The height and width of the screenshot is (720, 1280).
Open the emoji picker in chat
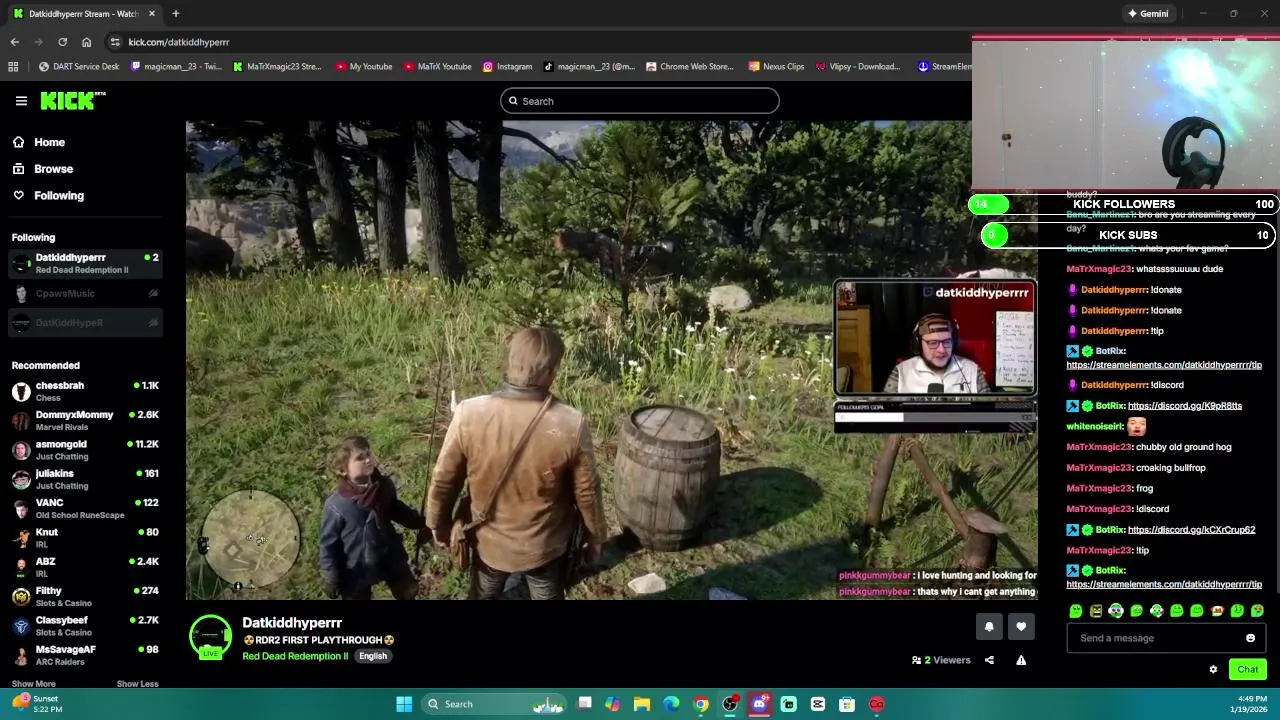pos(1250,638)
